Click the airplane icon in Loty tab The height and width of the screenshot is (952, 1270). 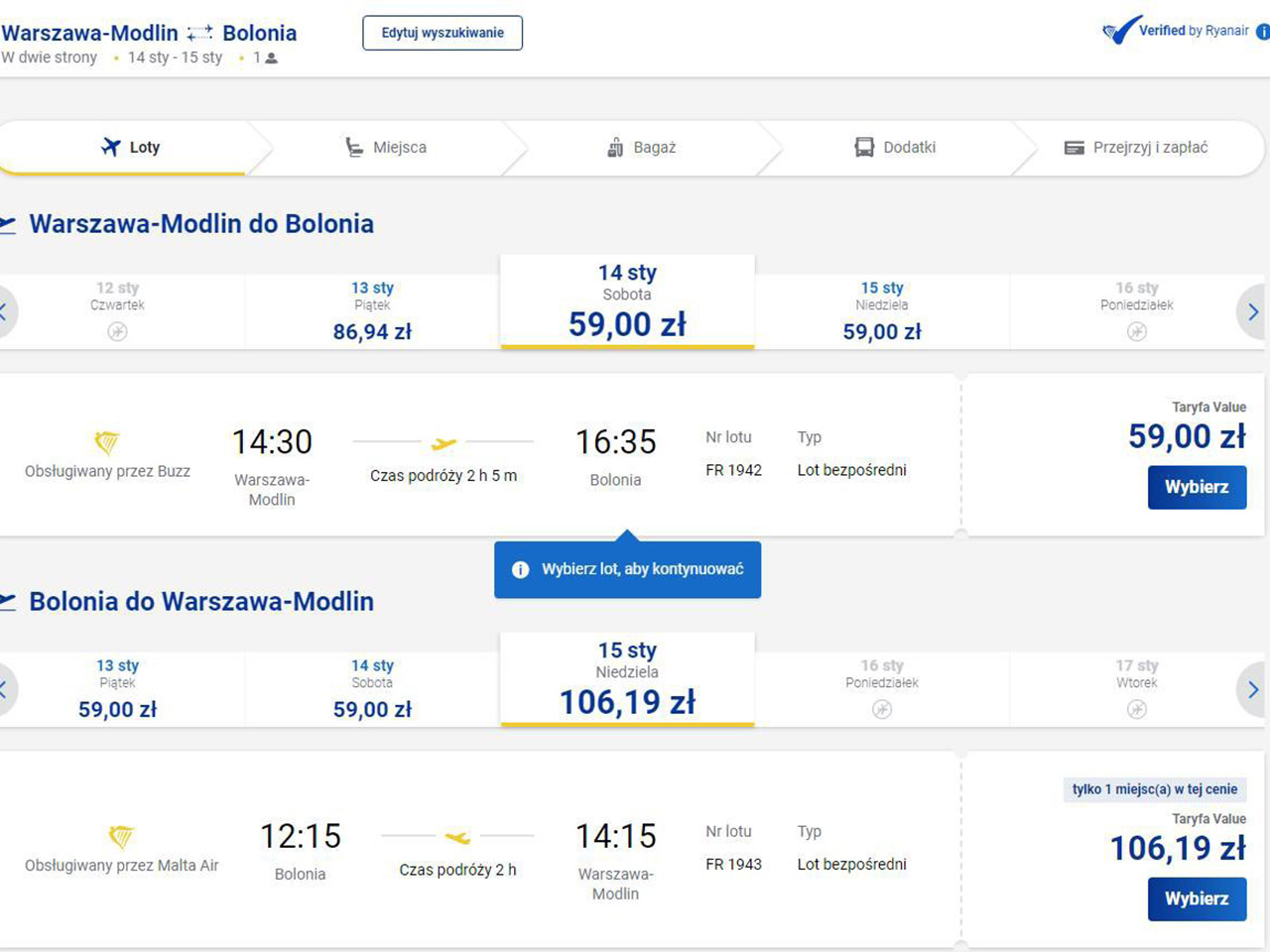(111, 147)
